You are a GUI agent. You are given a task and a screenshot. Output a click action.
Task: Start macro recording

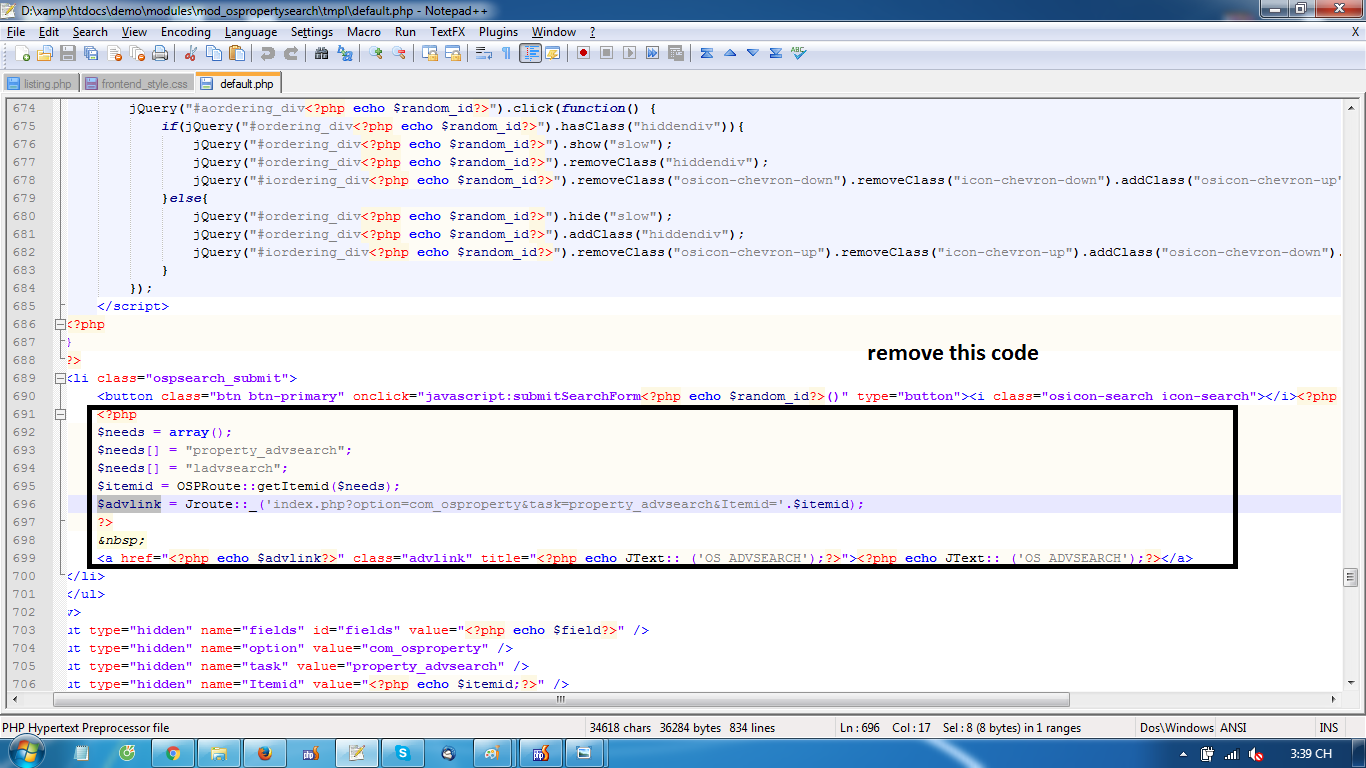[583, 53]
